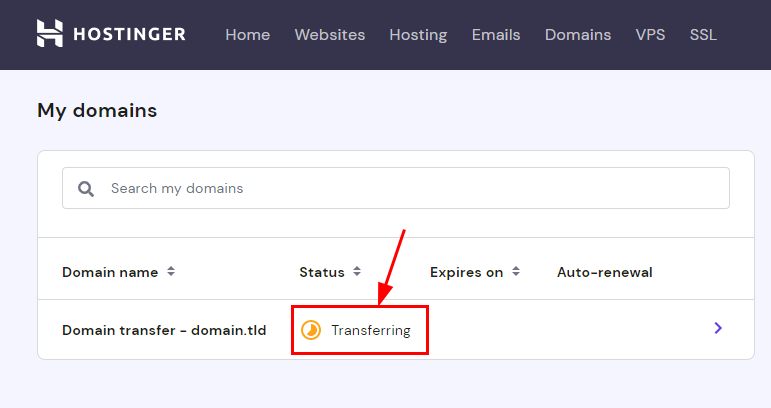Open the Domain transfer - domain.tld entry
This screenshot has height=408, width=771.
pos(164,330)
